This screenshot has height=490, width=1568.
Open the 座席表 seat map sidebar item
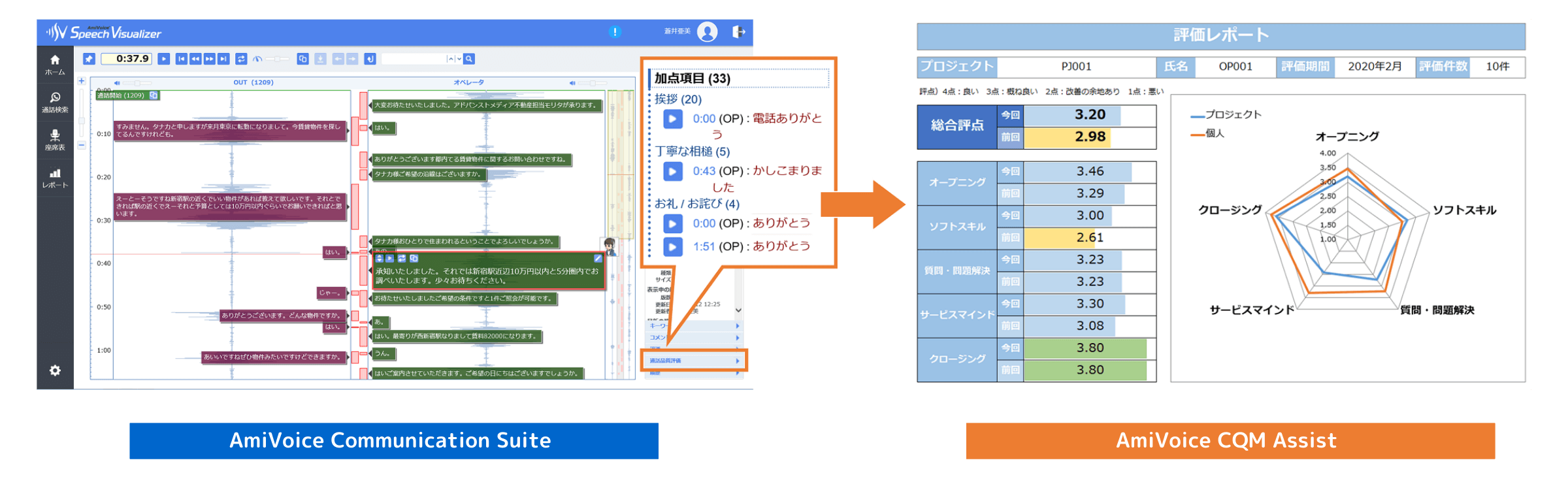(x=55, y=140)
